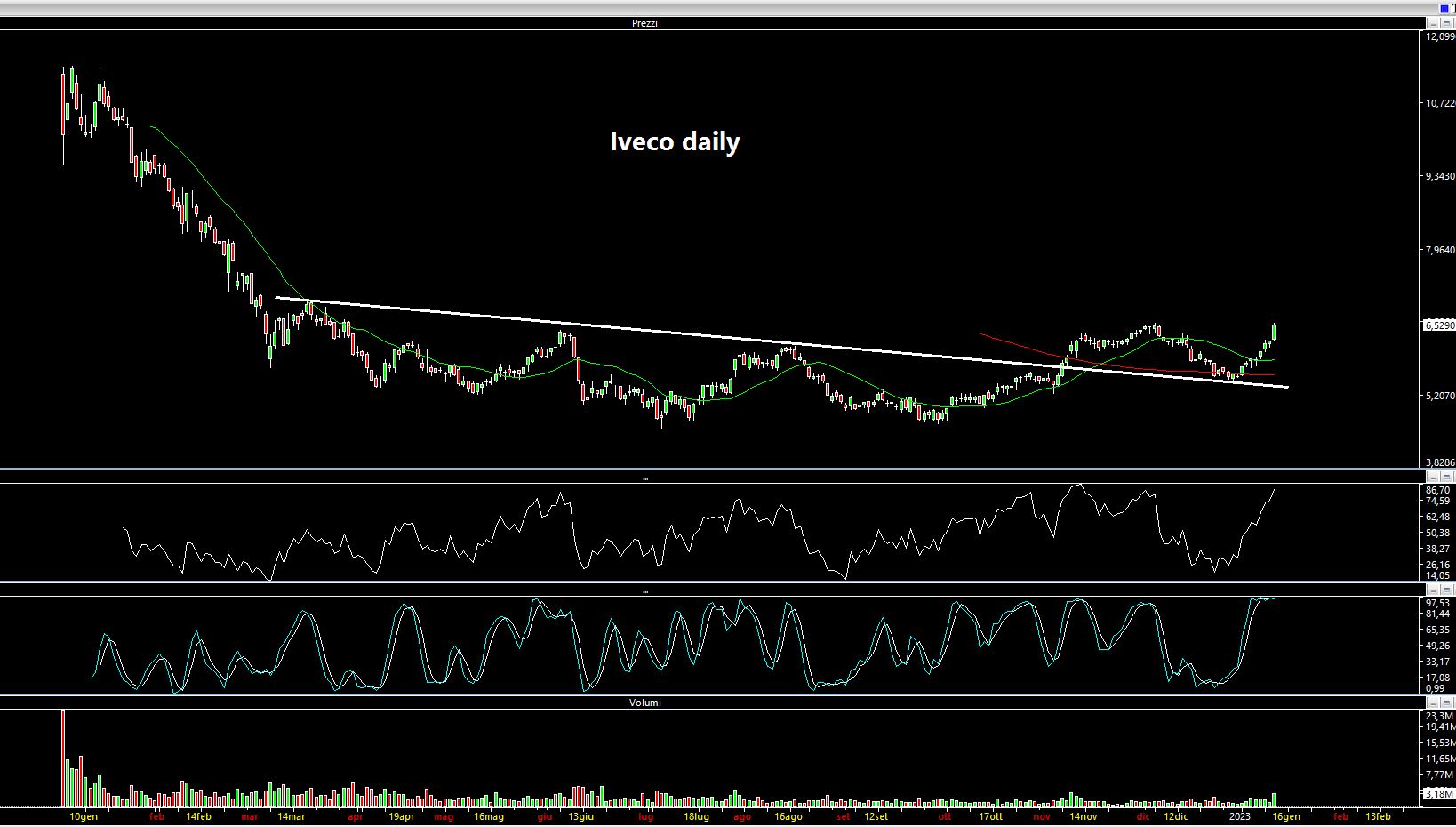Click the 2023 year label on time axis
Screen dimensions: 1456x827
click(1239, 816)
